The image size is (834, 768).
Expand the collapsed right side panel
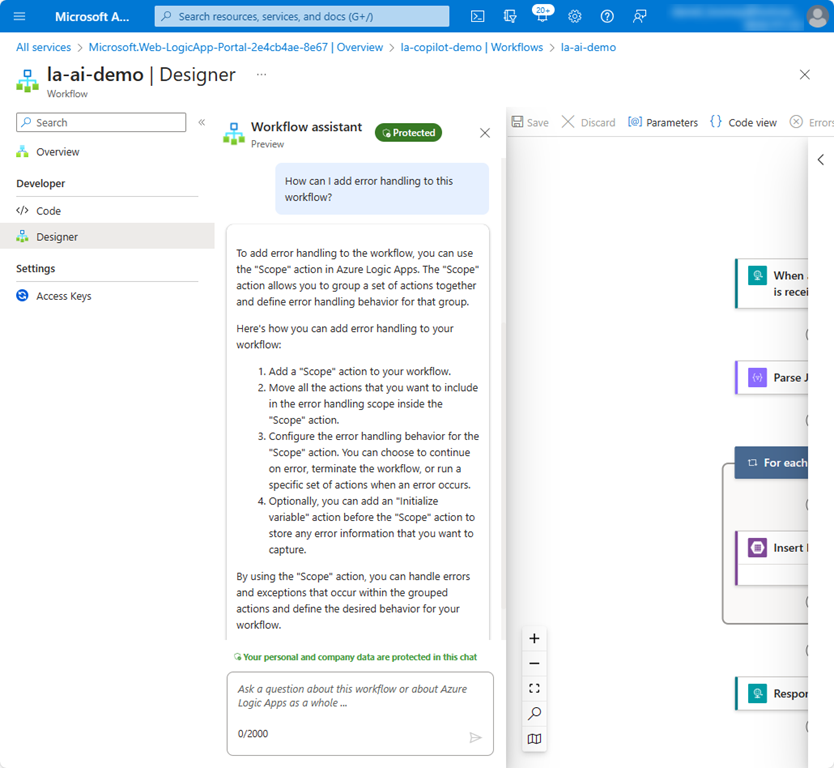821,160
